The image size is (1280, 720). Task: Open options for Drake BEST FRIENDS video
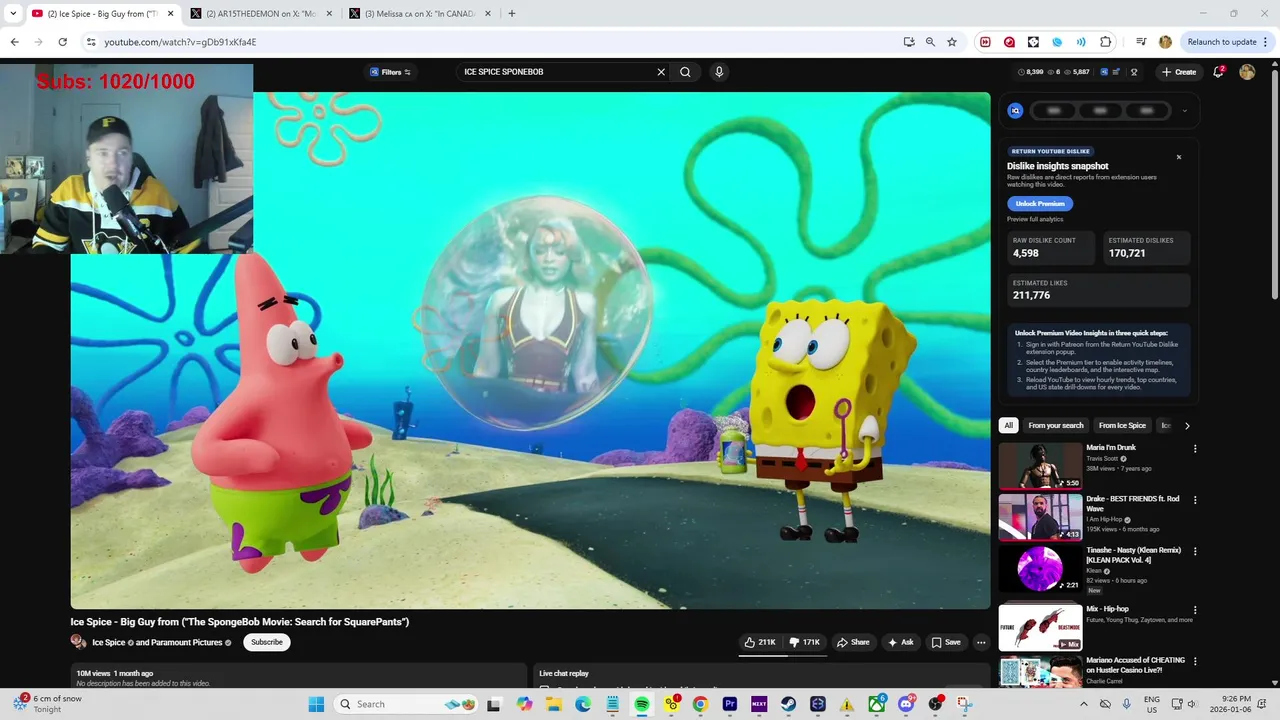1195,500
